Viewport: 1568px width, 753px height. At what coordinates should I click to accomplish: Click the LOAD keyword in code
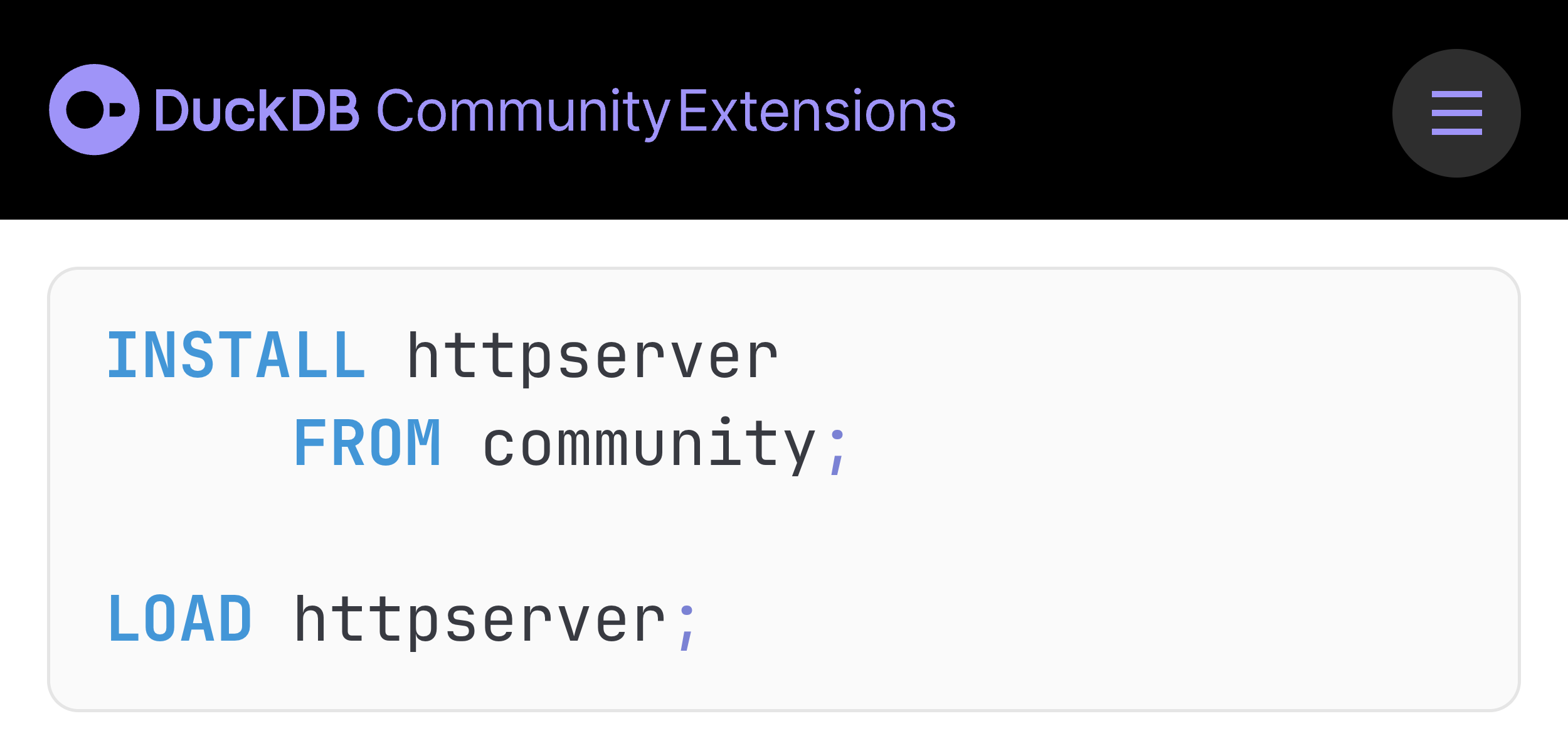click(180, 619)
